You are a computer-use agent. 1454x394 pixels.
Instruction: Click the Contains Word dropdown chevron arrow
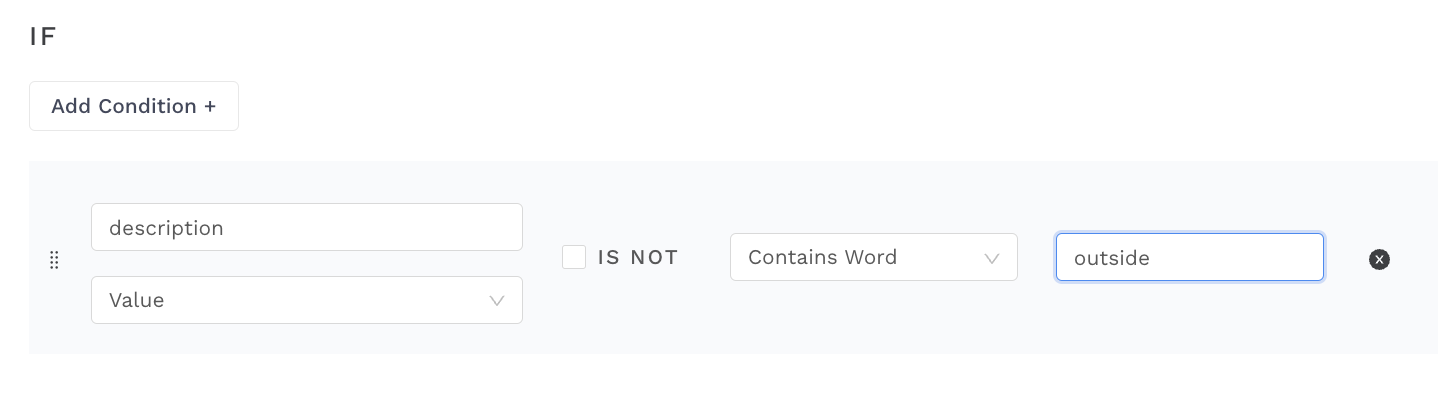click(x=991, y=258)
